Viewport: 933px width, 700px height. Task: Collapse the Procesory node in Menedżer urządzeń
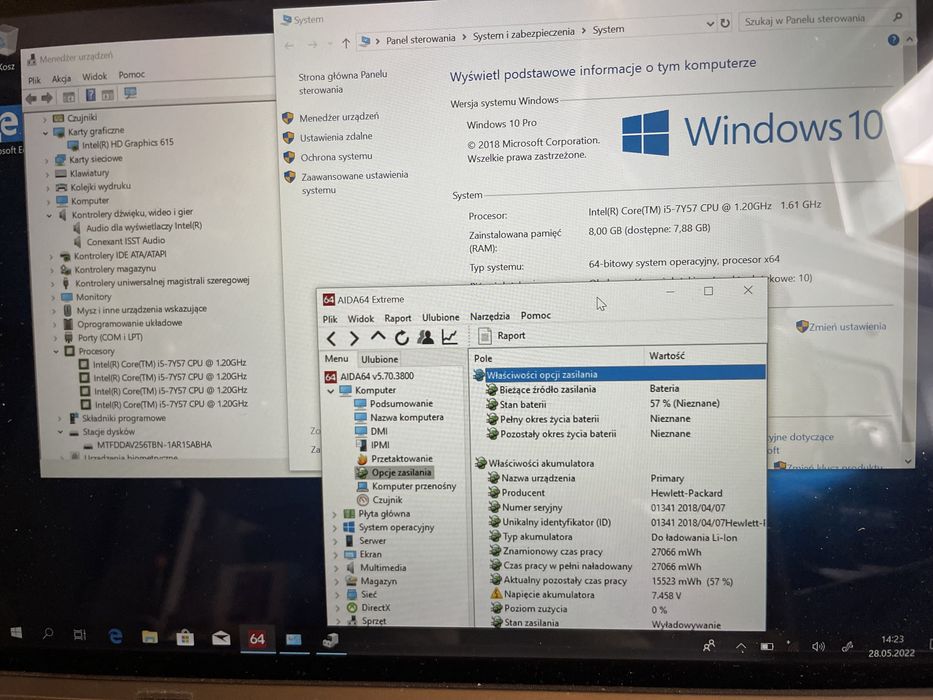coord(57,352)
